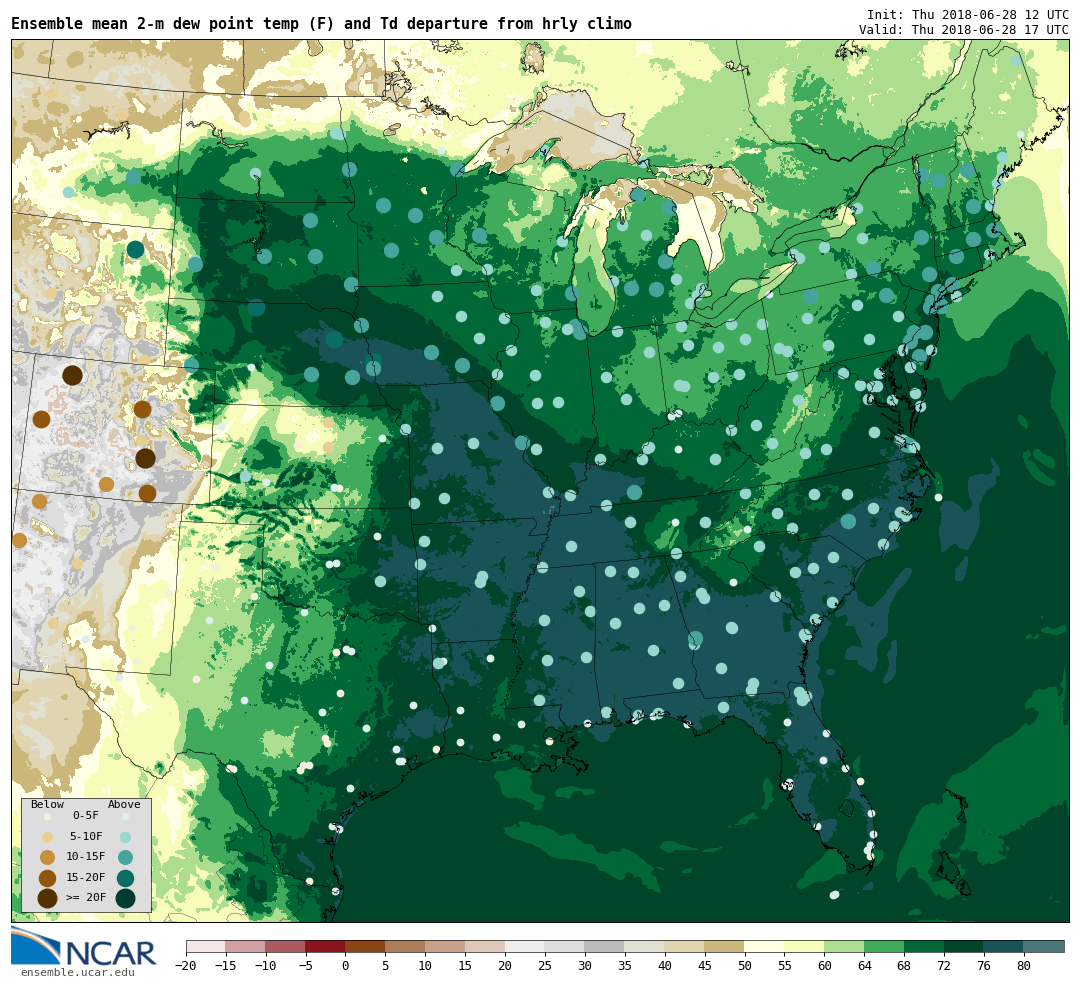Image resolution: width=1080 pixels, height=985 pixels.
Task: Select the pale pink -20 to -15 colorbar swatch
Action: pos(205,946)
